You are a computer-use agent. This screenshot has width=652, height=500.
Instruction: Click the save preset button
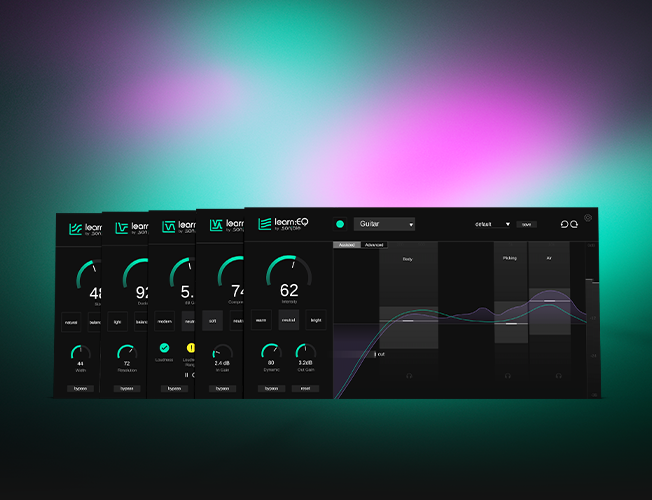coord(526,224)
